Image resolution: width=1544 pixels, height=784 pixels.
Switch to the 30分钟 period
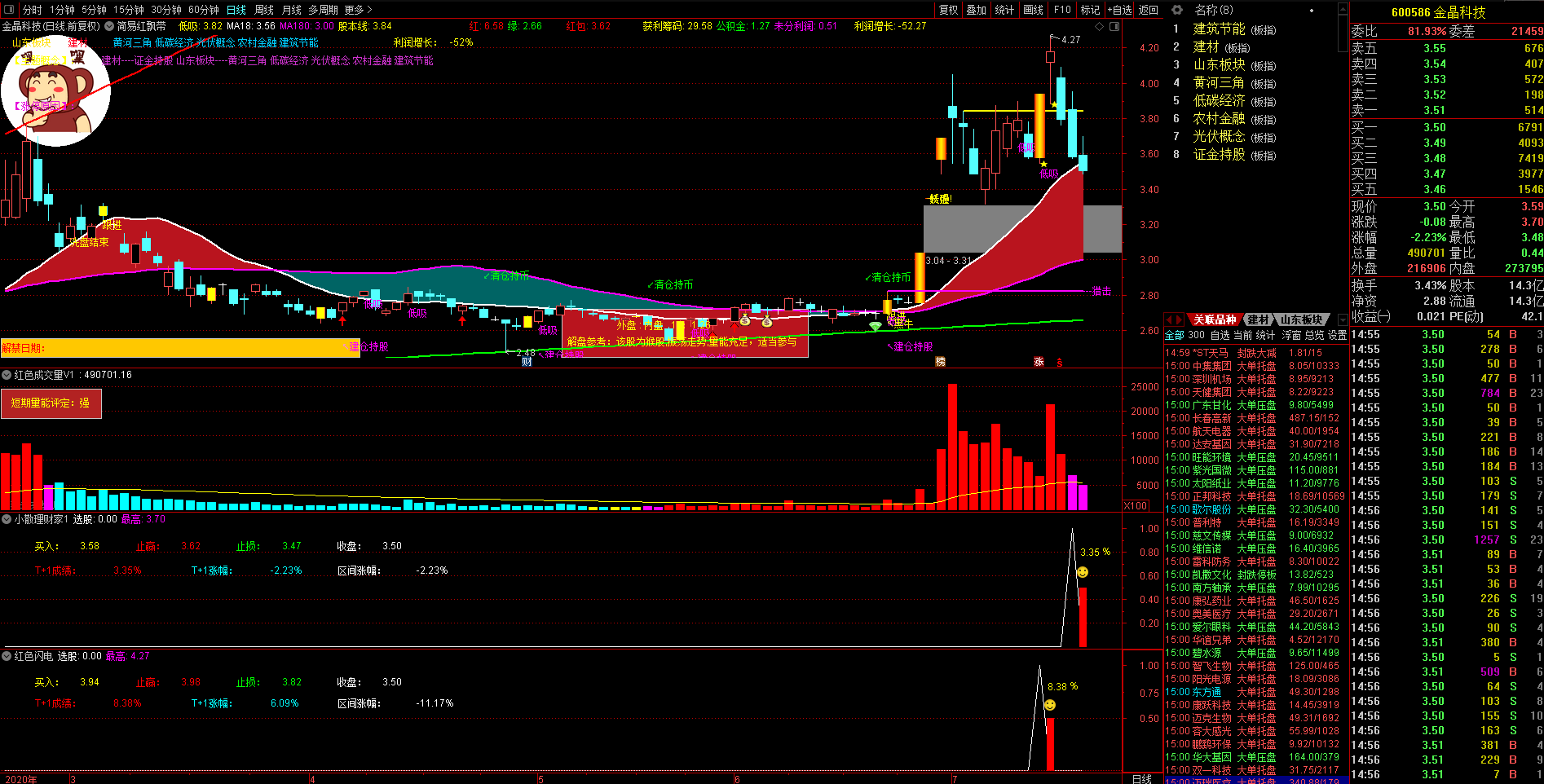(x=166, y=10)
